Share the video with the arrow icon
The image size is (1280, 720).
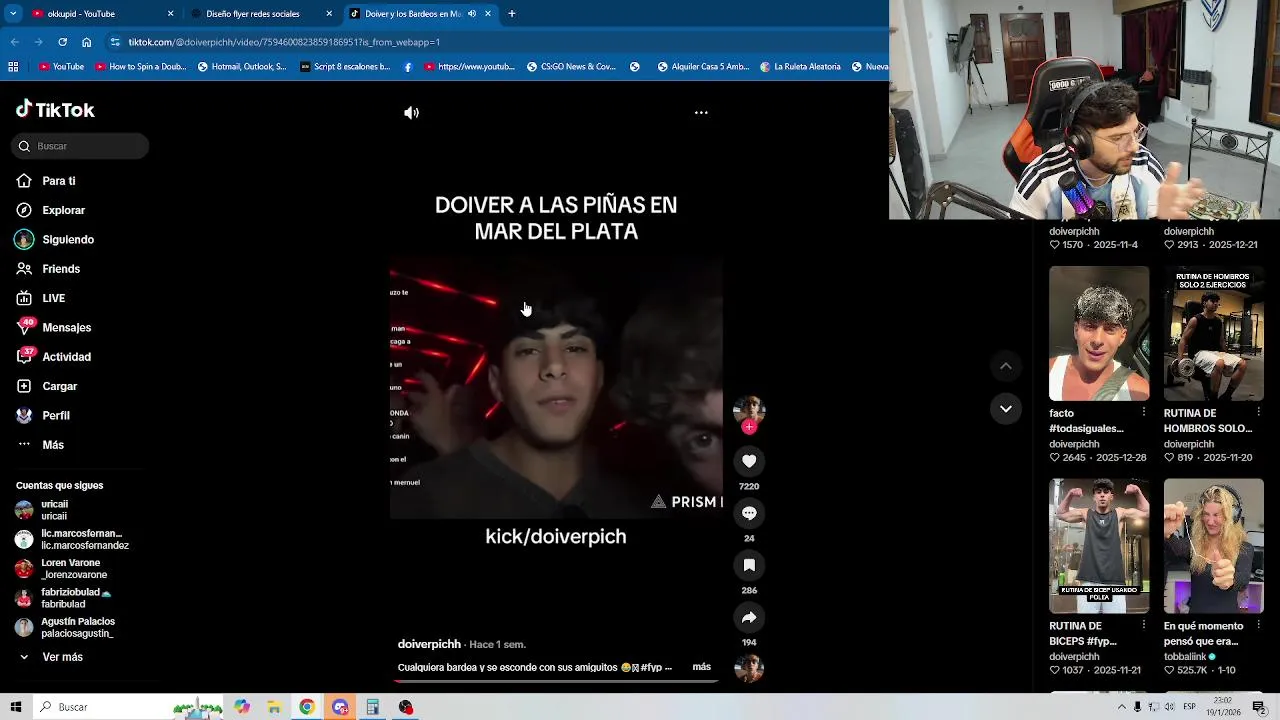749,617
